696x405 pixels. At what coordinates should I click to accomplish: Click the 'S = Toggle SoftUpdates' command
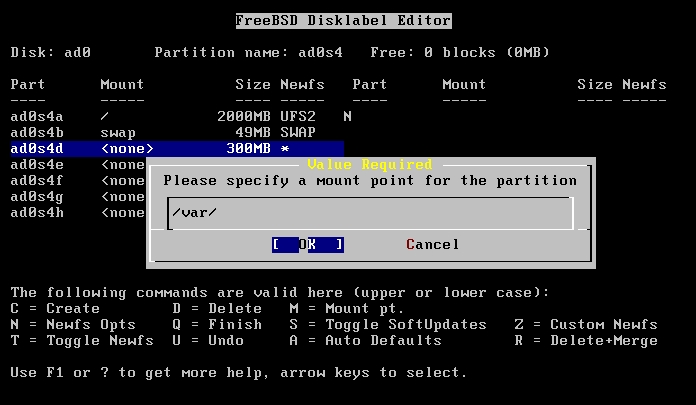[x=388, y=325]
